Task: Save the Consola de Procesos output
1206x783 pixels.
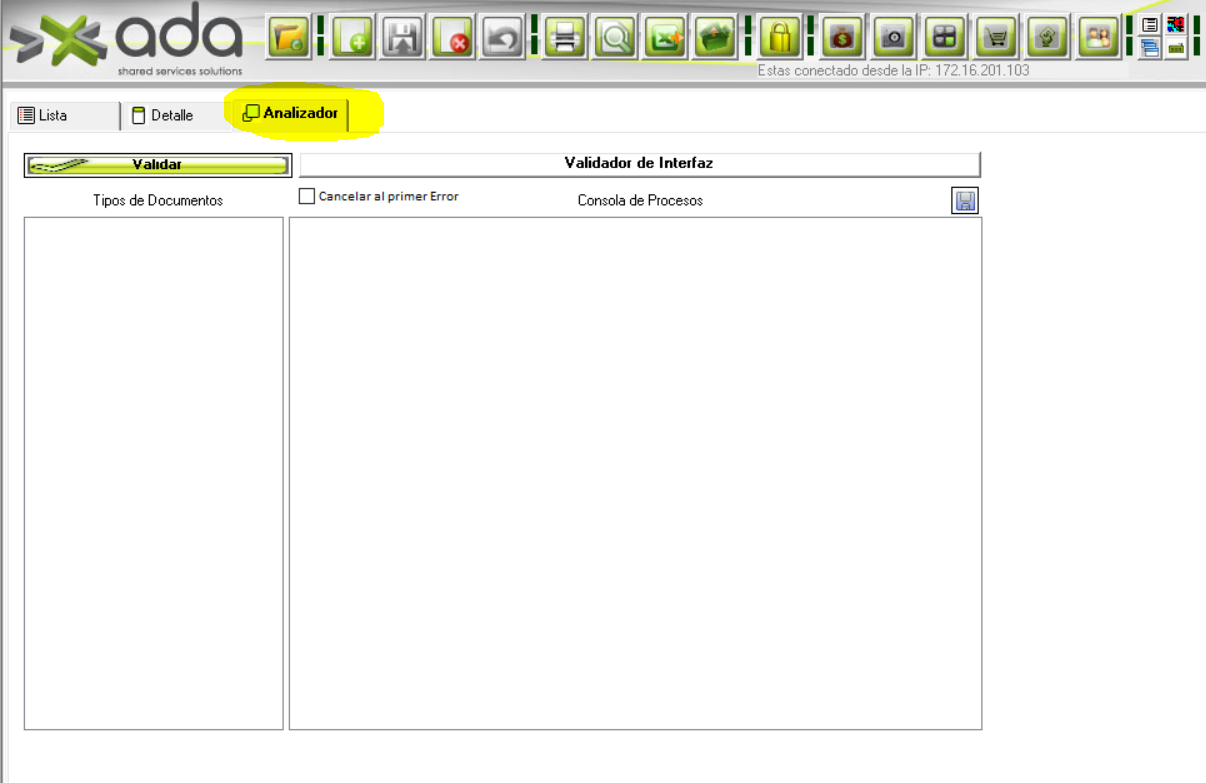Action: tap(965, 201)
